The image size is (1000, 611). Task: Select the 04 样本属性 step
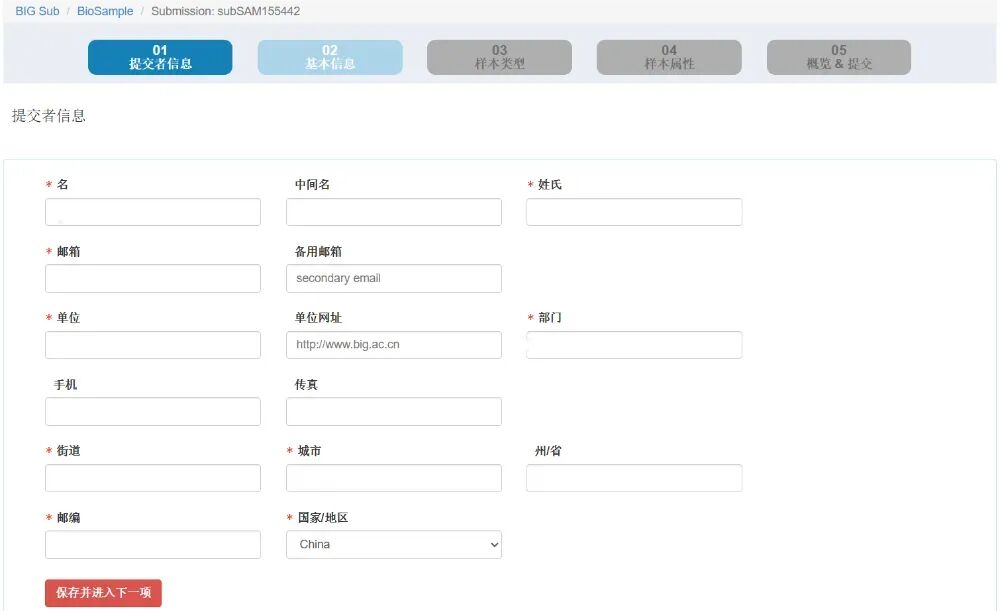669,57
